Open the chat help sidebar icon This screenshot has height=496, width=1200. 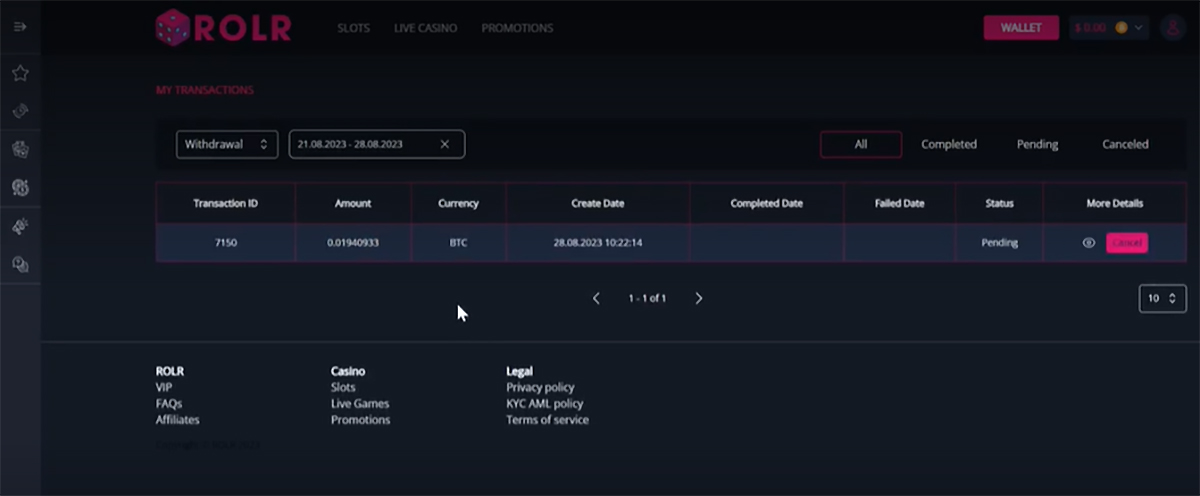(20, 264)
